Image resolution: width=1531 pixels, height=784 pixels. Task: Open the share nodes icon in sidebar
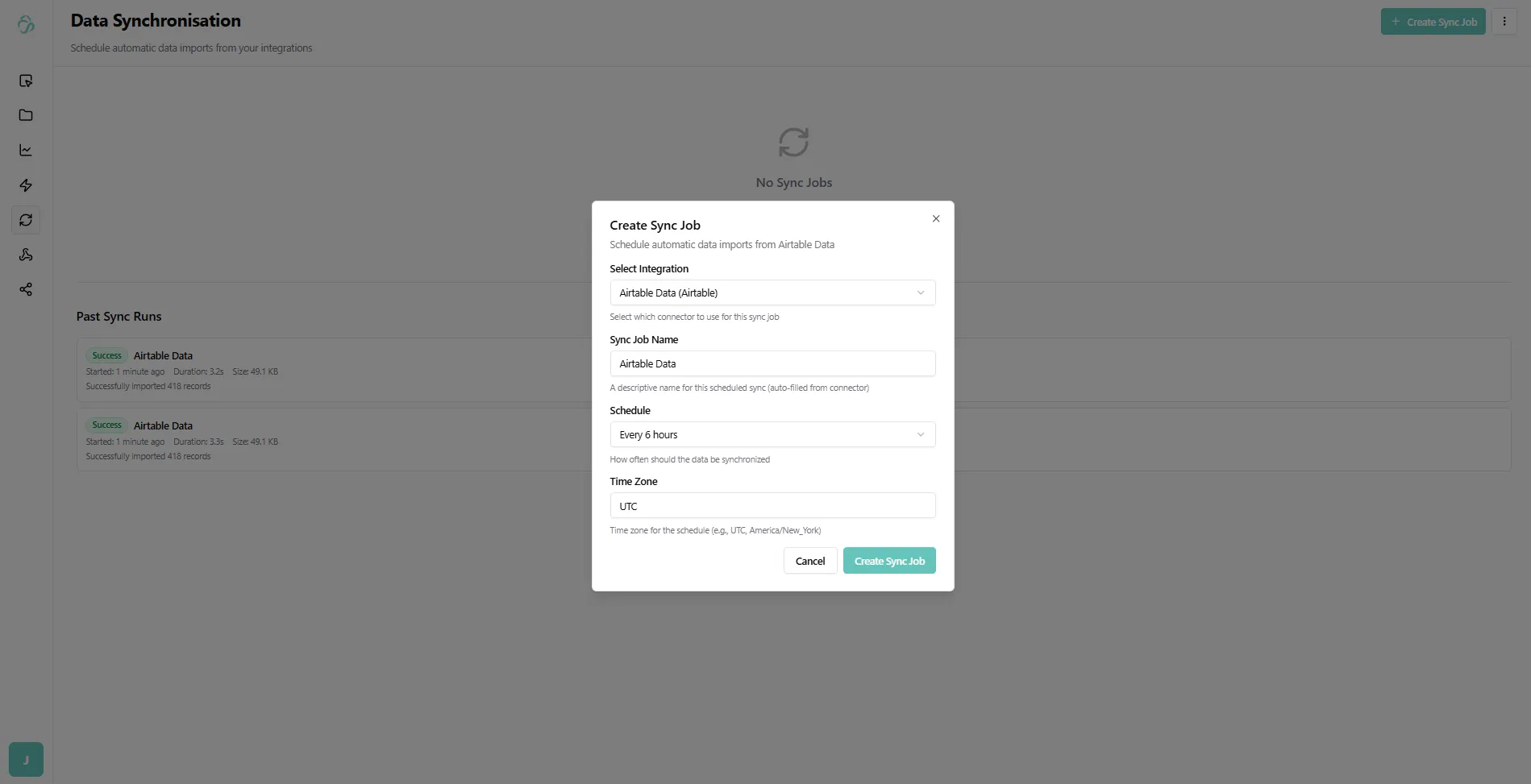pyautogui.click(x=26, y=289)
